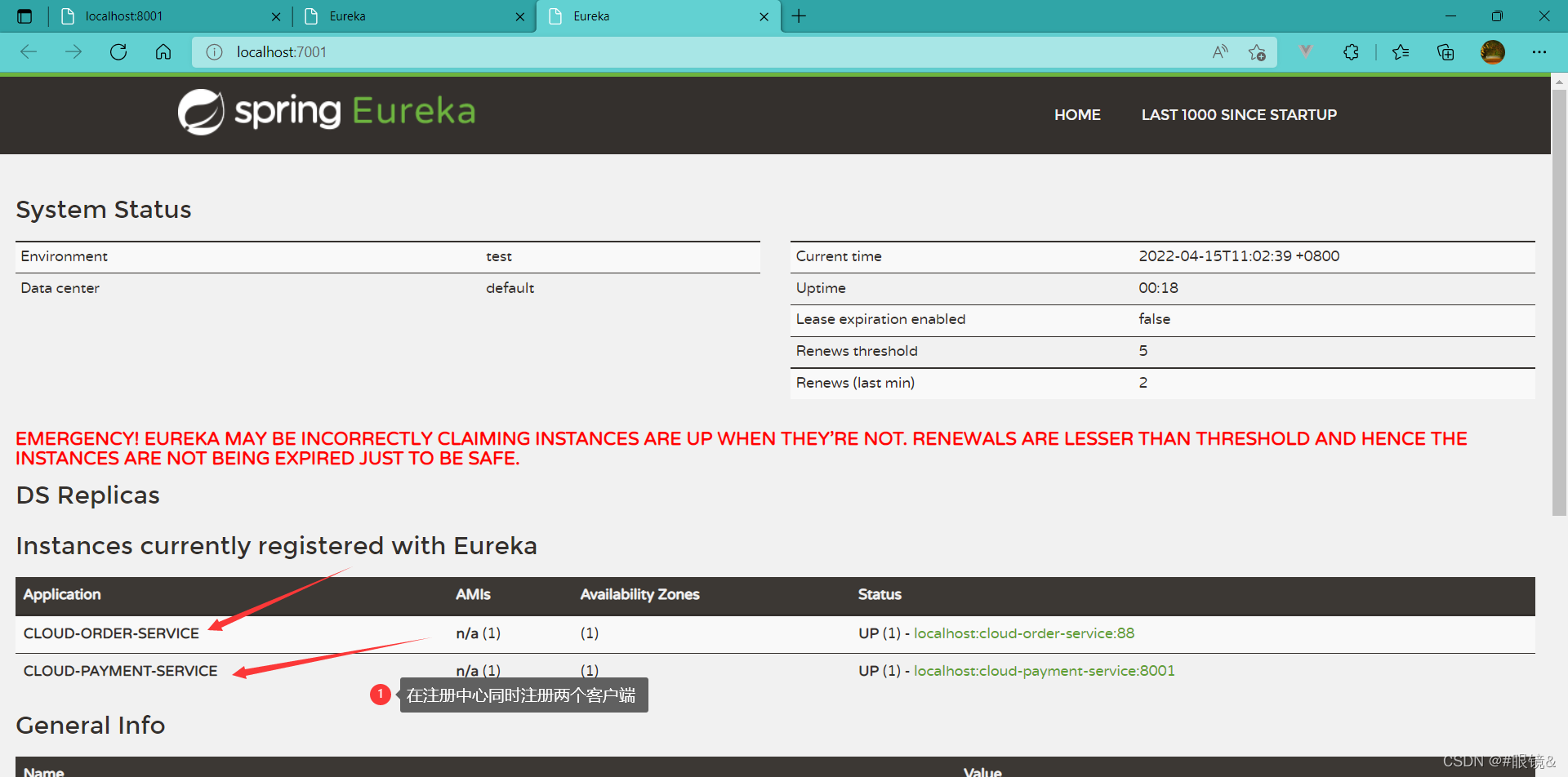Open a new browser tab
This screenshot has width=1568, height=777.
click(799, 16)
